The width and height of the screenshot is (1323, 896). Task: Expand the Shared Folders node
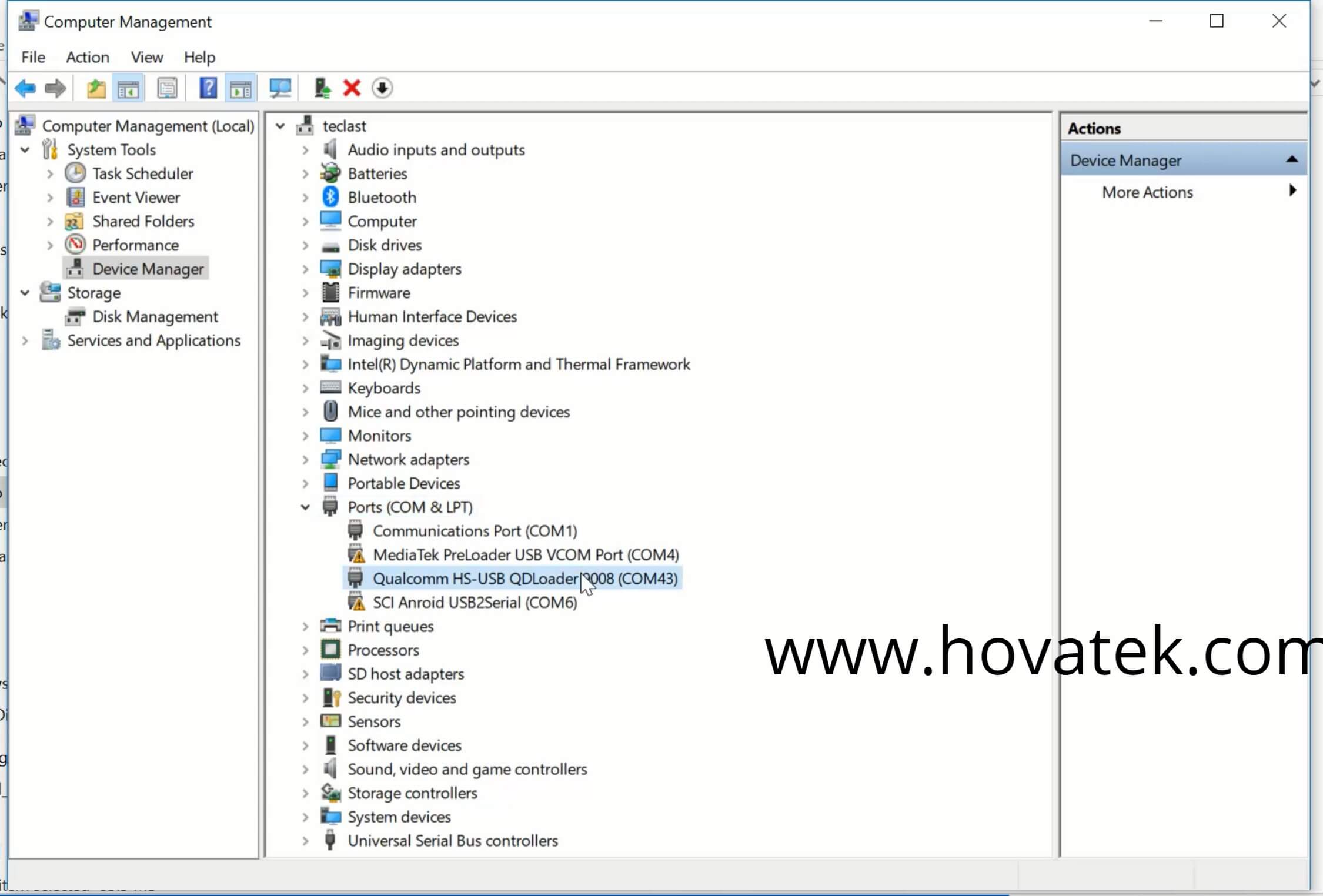pyautogui.click(x=50, y=221)
